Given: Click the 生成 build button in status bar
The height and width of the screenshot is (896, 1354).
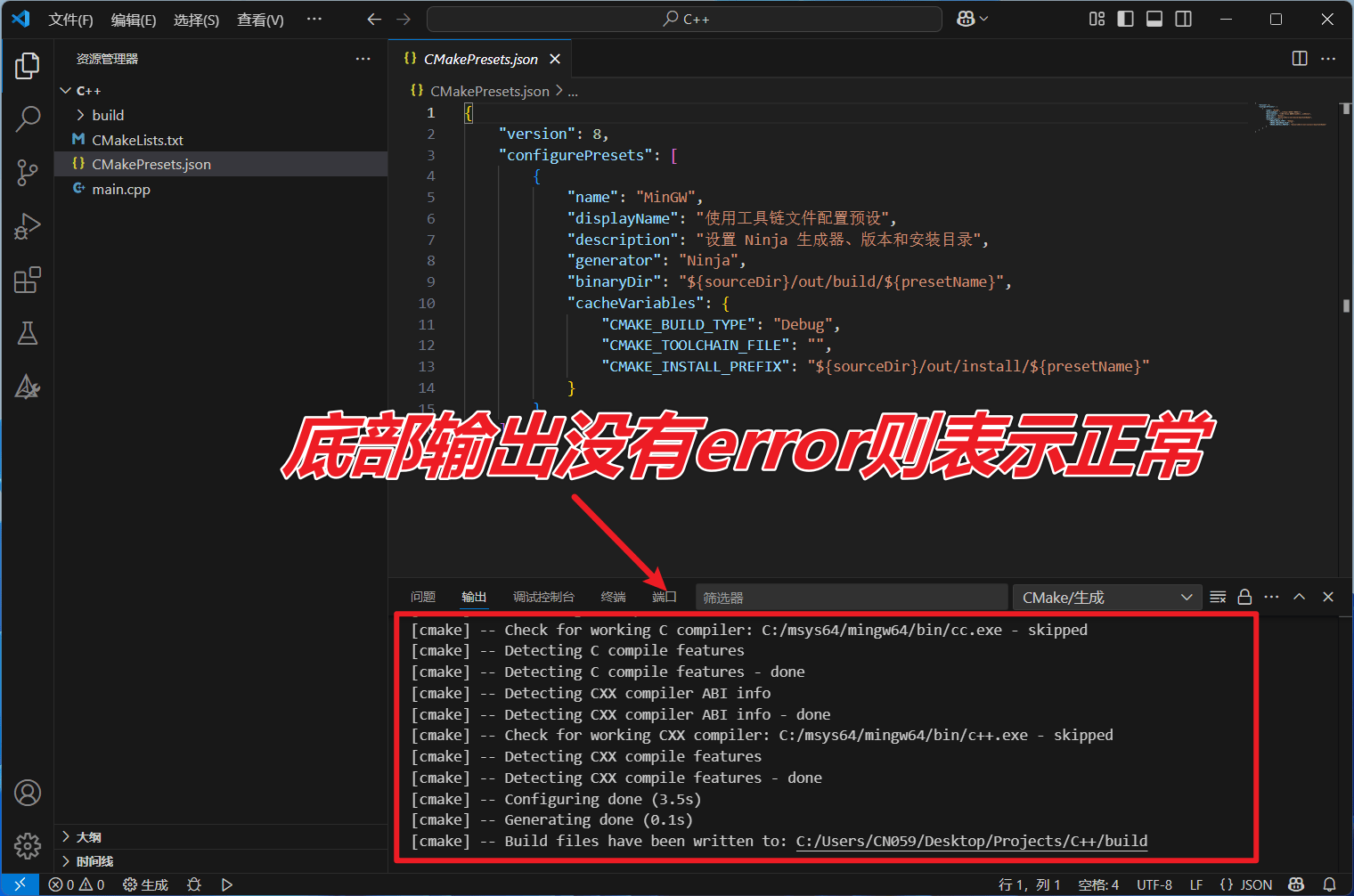Looking at the screenshot, I should [x=146, y=884].
